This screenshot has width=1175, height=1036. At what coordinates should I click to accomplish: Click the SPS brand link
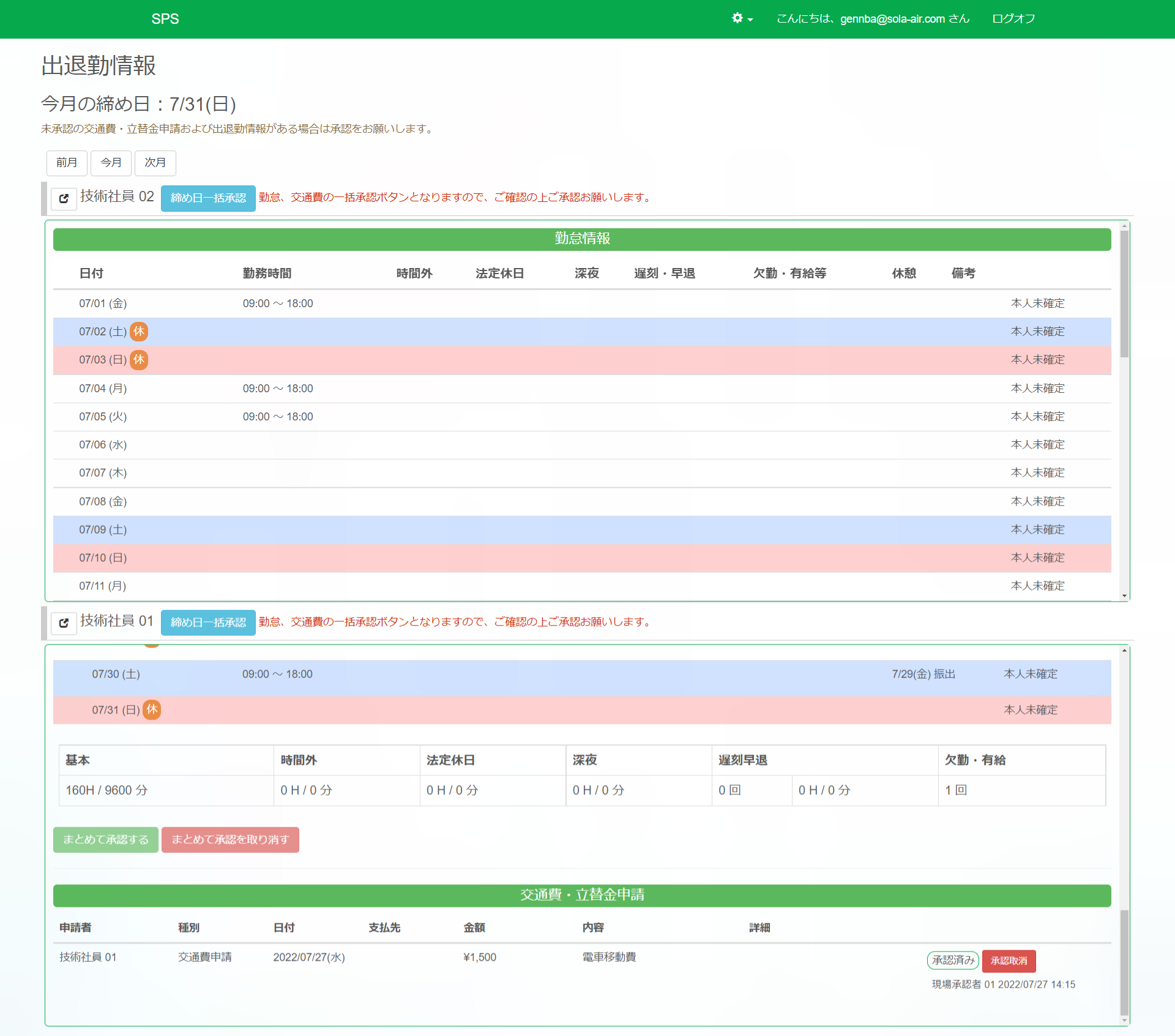tap(165, 19)
